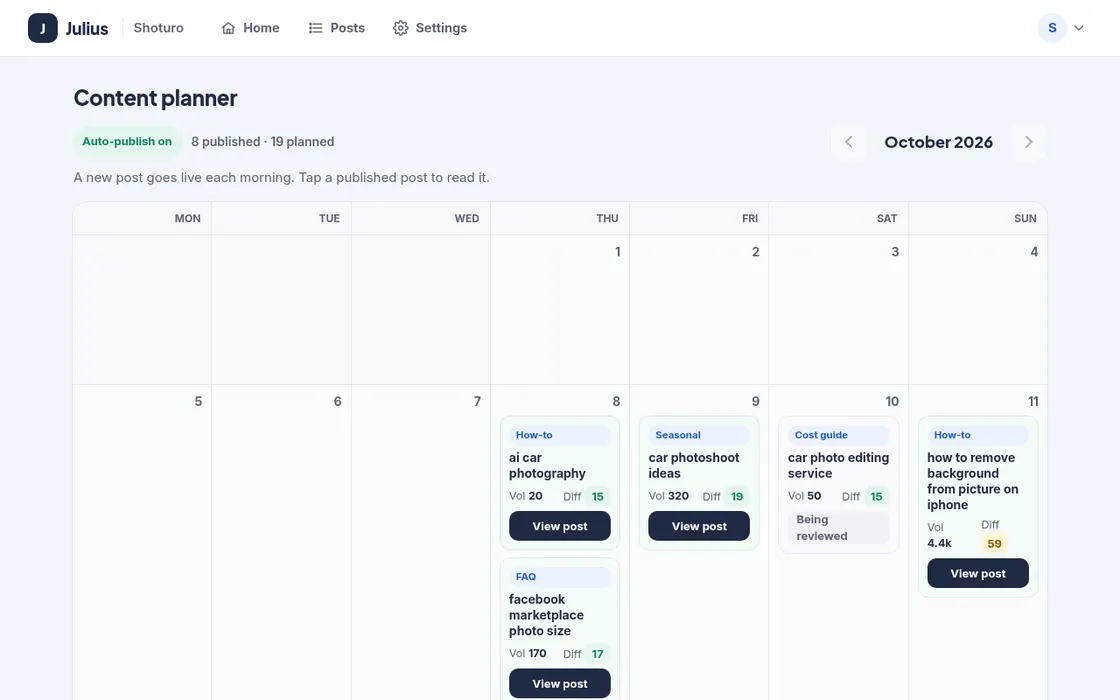The height and width of the screenshot is (700, 1120).
Task: Click the October 2026 month label
Action: (x=939, y=142)
